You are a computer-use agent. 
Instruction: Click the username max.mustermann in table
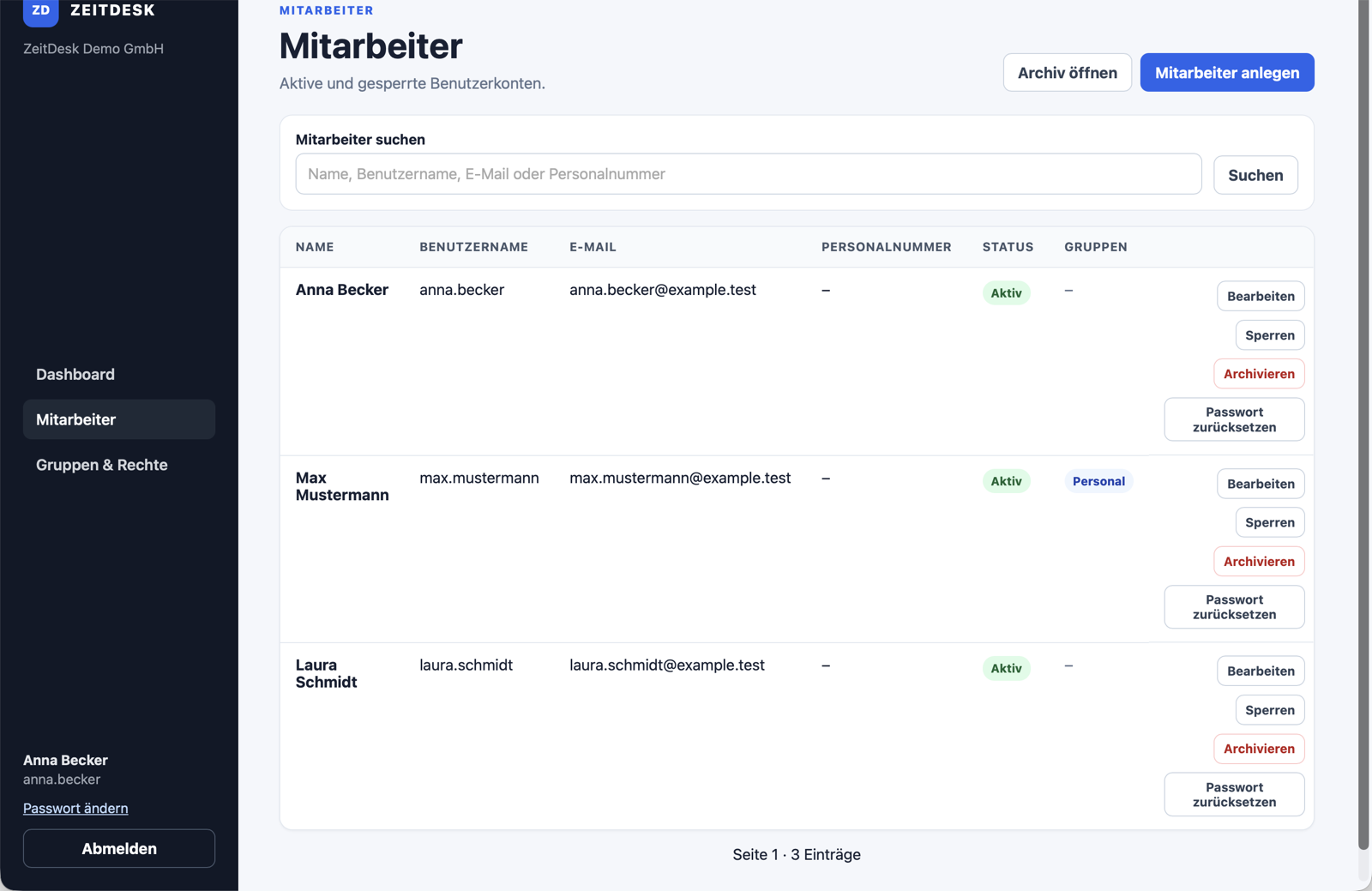[479, 478]
